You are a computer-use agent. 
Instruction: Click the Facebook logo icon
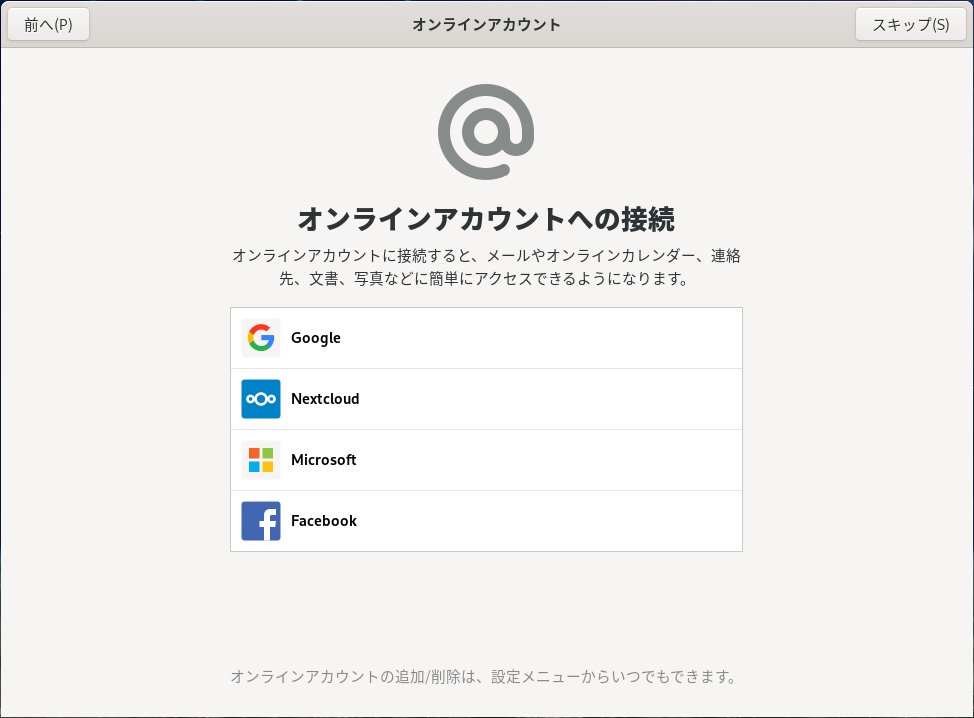[x=261, y=520]
